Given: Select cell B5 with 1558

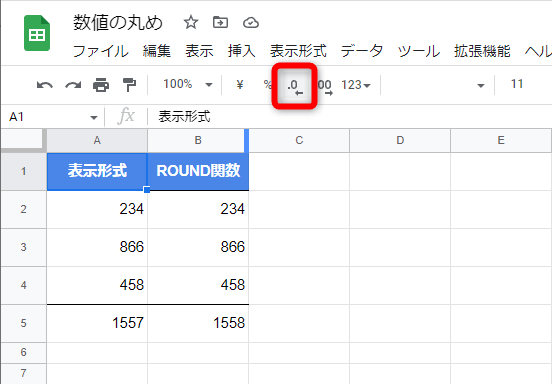Looking at the screenshot, I should click(198, 323).
